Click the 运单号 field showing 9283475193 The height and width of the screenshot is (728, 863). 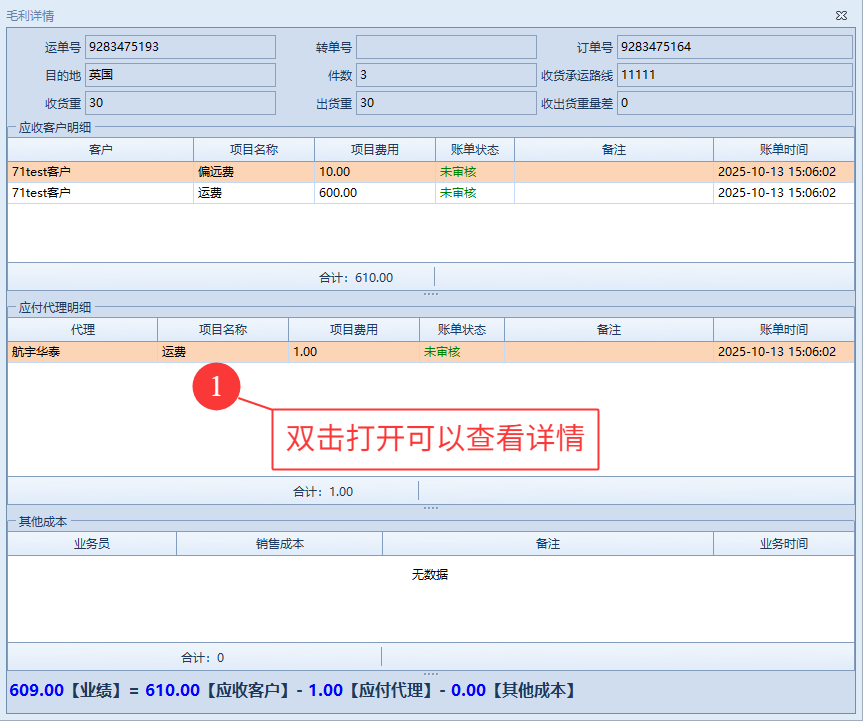click(x=180, y=47)
